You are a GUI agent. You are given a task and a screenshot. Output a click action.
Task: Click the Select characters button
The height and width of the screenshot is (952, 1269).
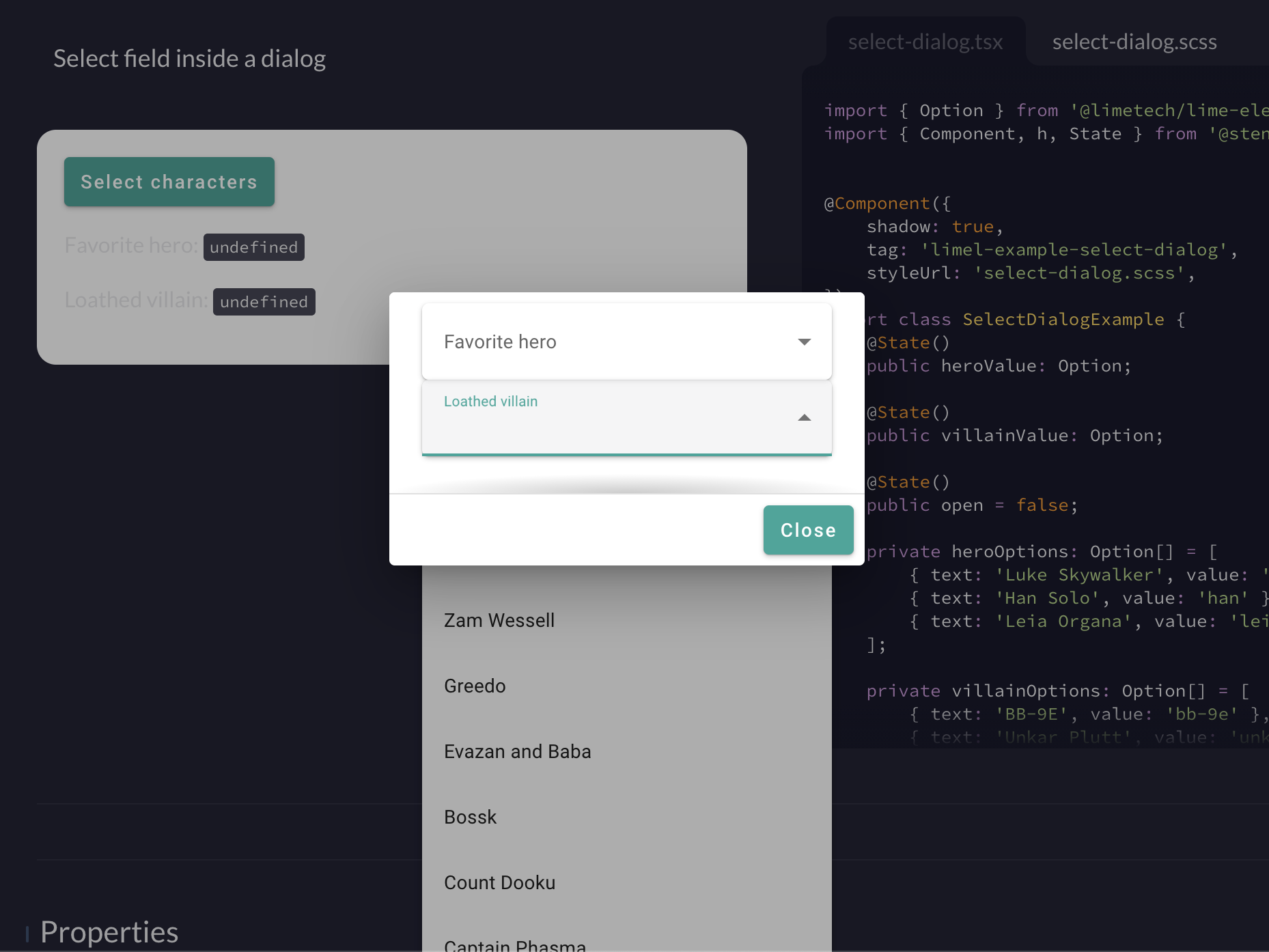point(169,182)
